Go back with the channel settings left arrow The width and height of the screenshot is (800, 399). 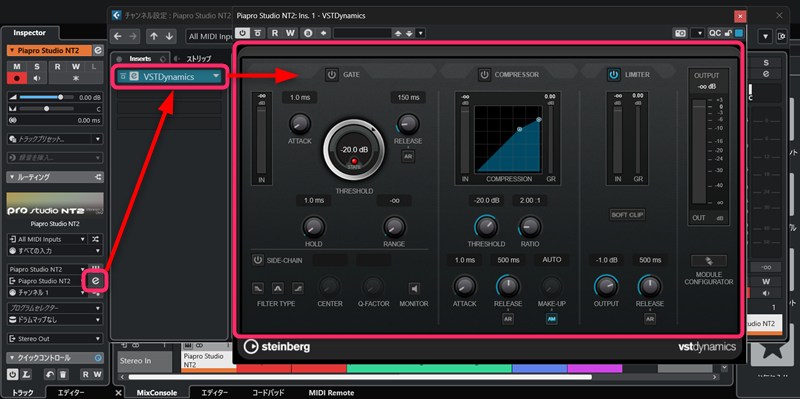[x=118, y=36]
